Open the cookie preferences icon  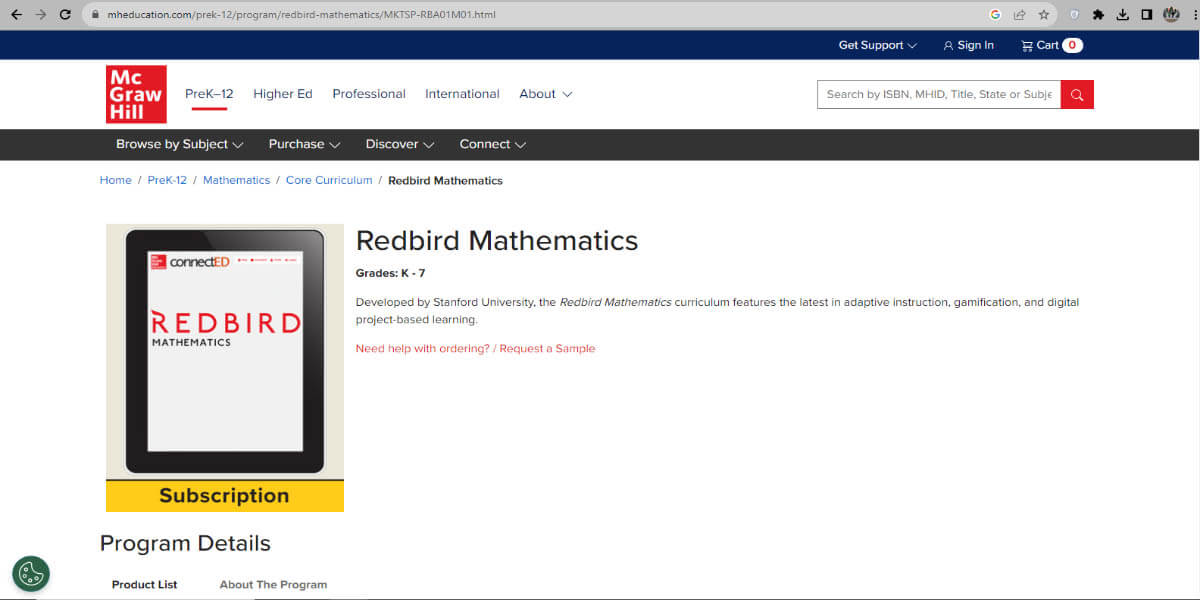31,573
